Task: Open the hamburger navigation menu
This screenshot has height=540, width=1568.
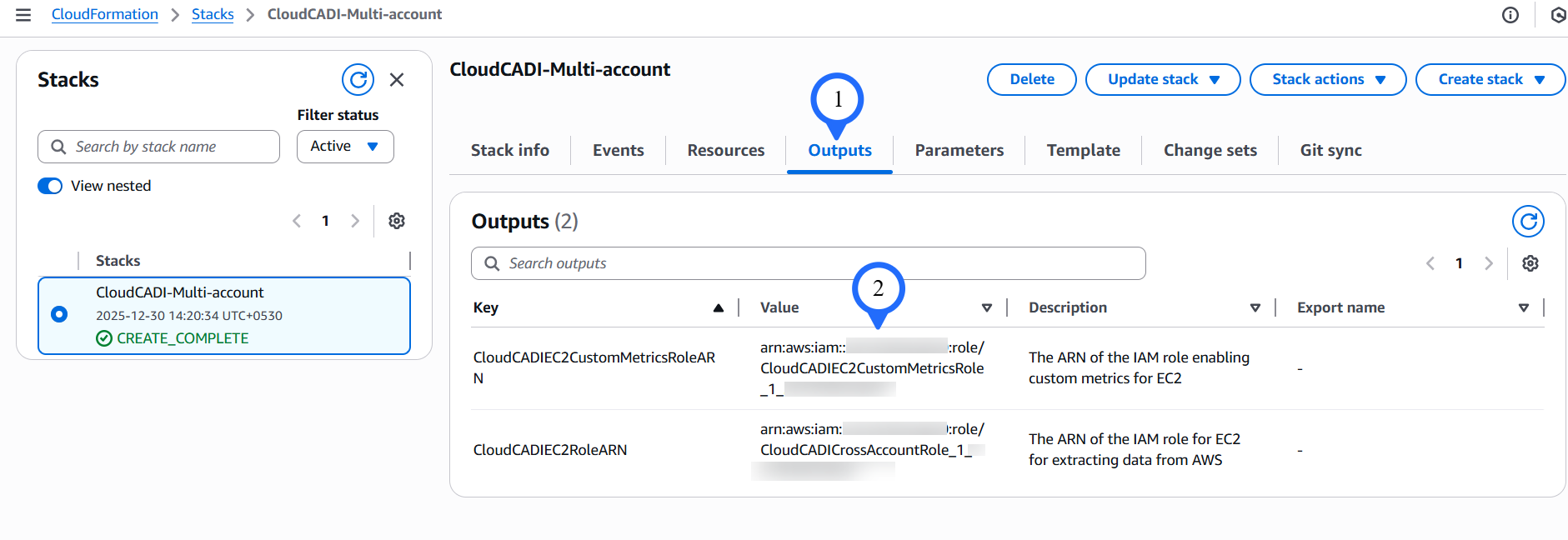Action: 23,15
